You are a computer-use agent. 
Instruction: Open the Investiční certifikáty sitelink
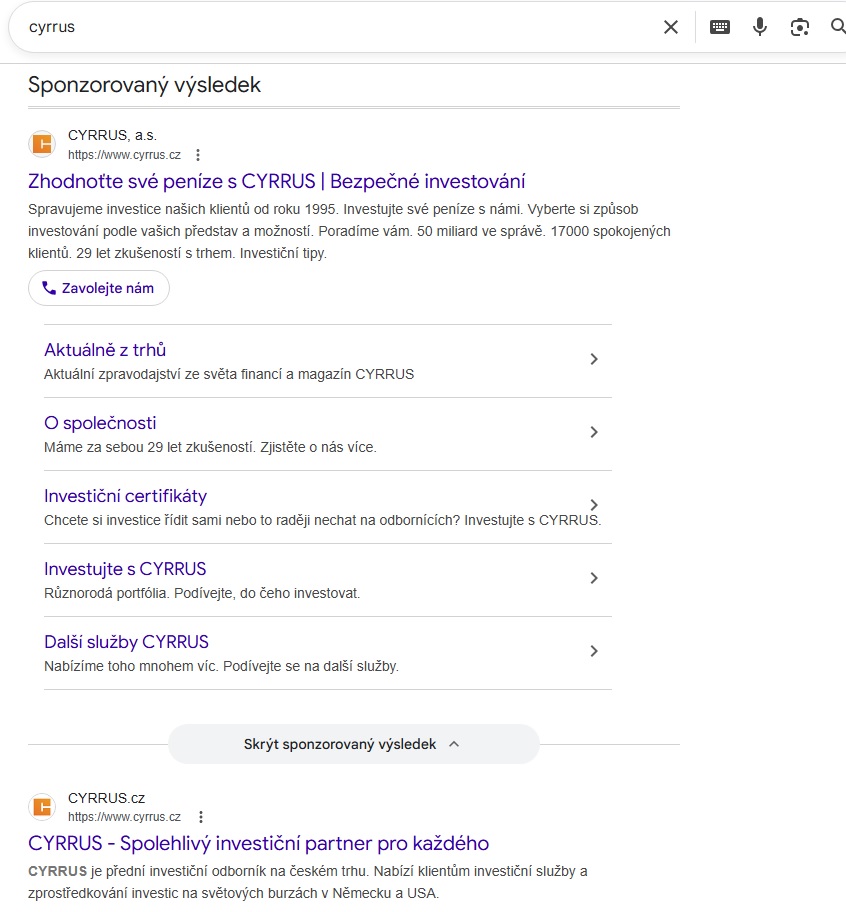[126, 496]
